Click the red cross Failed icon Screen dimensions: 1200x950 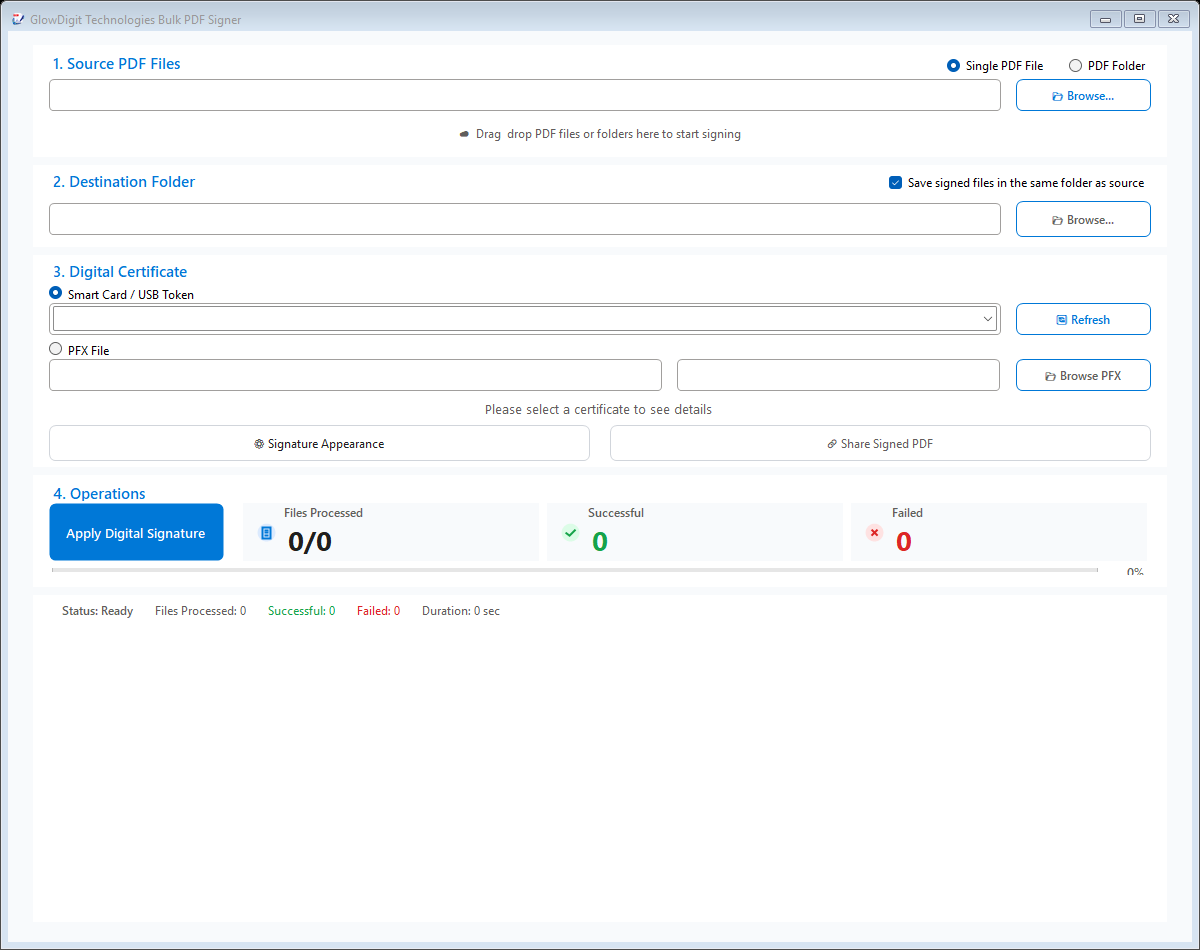pyautogui.click(x=874, y=533)
